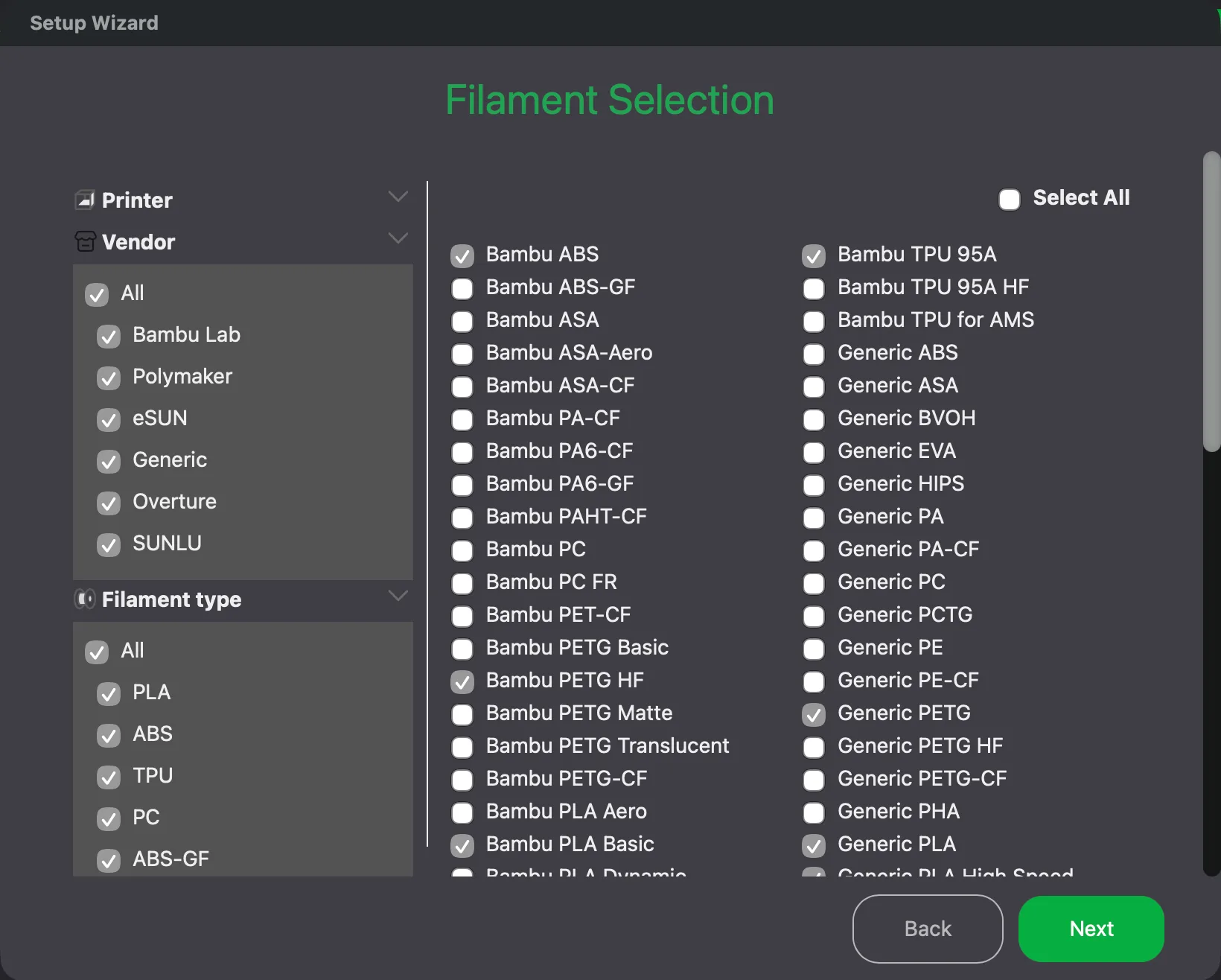Screen dimensions: 1221x980
Task: Click the Filament type section icon
Action: tap(85, 599)
